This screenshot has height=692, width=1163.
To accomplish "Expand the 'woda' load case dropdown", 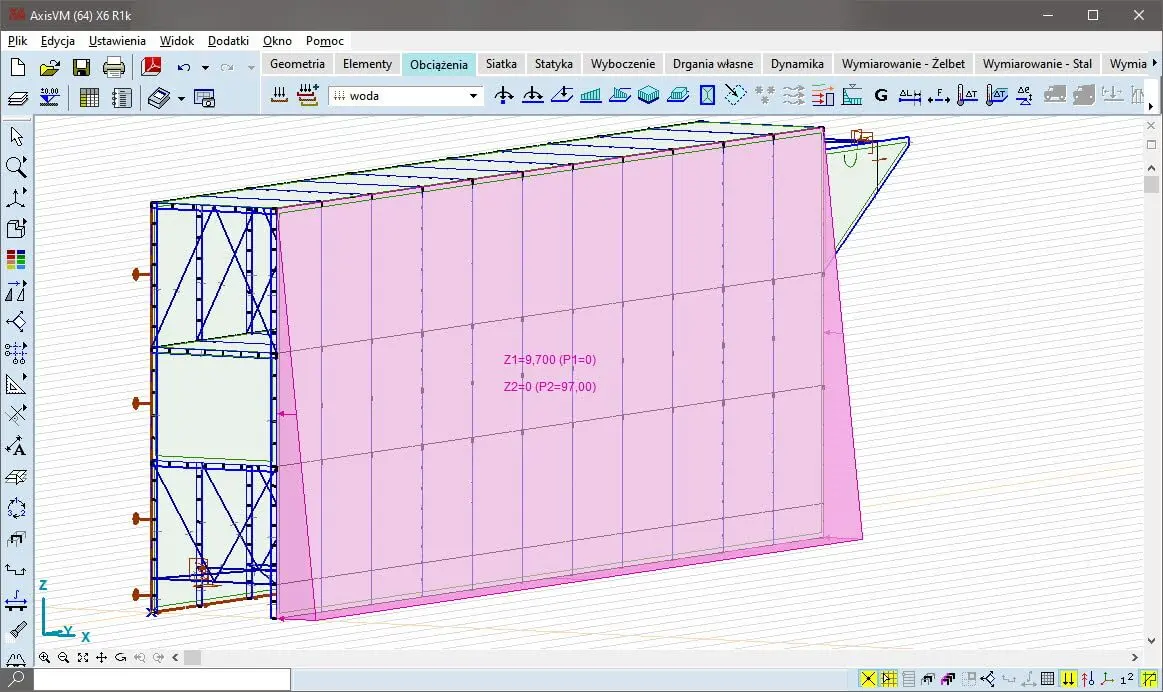I will (x=474, y=97).
